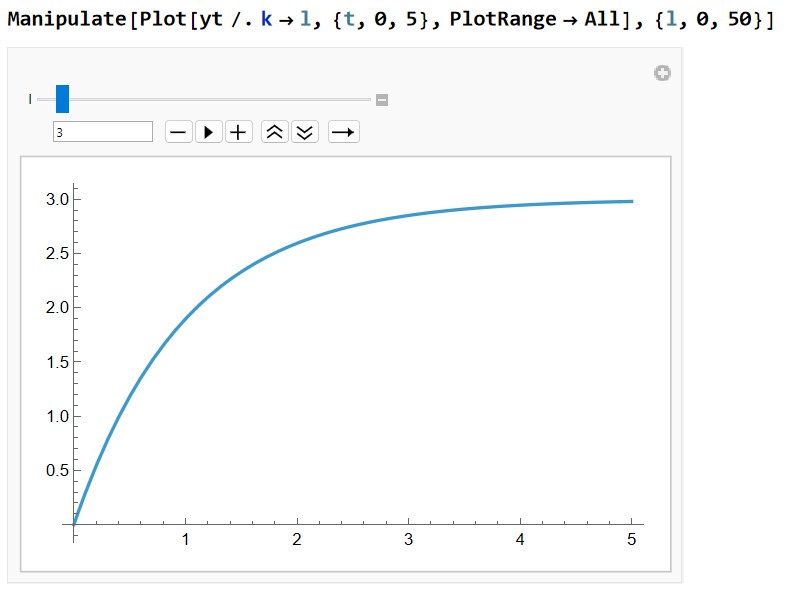
Task: Click the blue slider thumb
Action: (x=62, y=99)
